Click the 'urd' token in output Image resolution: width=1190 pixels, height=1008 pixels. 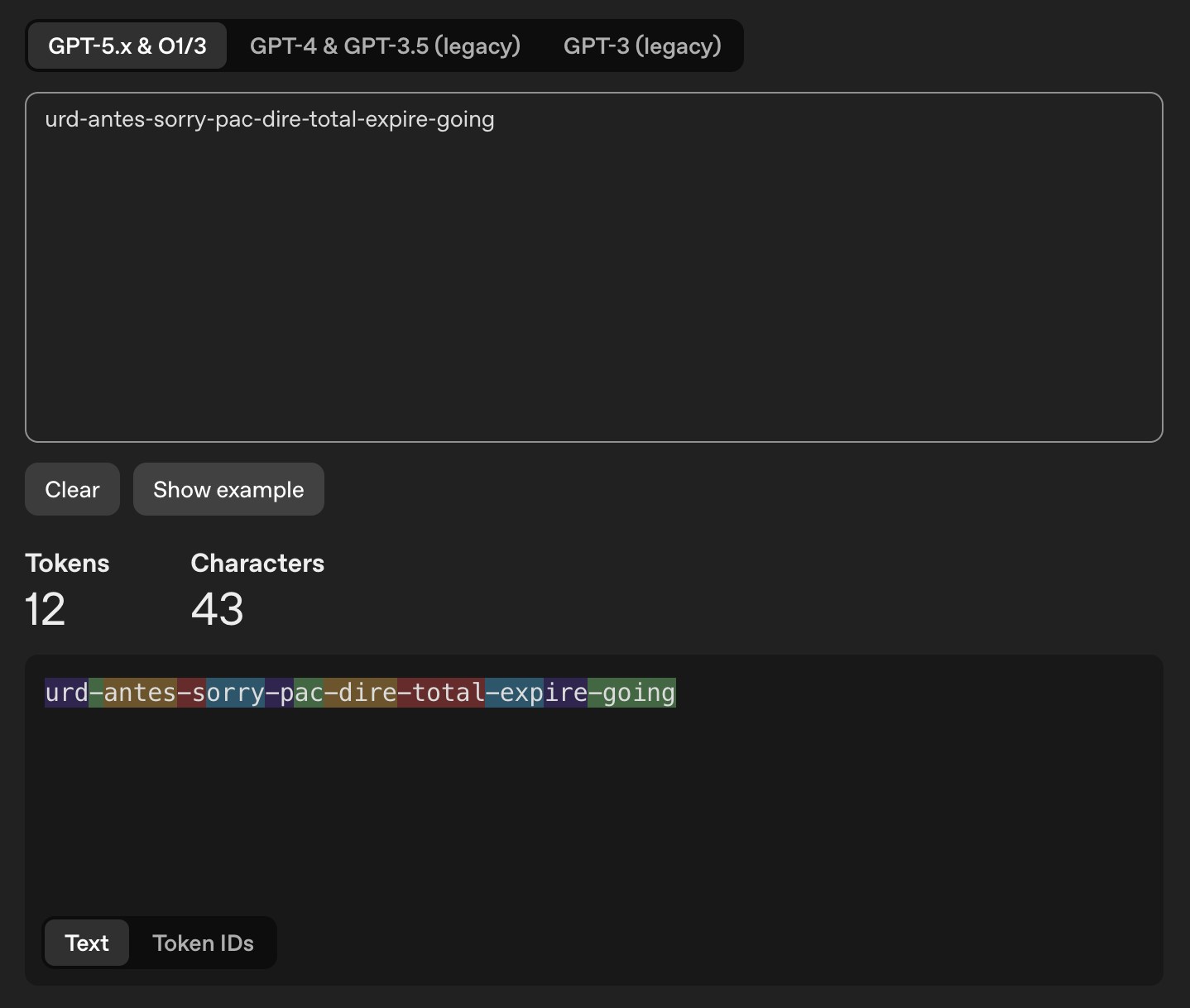point(66,692)
